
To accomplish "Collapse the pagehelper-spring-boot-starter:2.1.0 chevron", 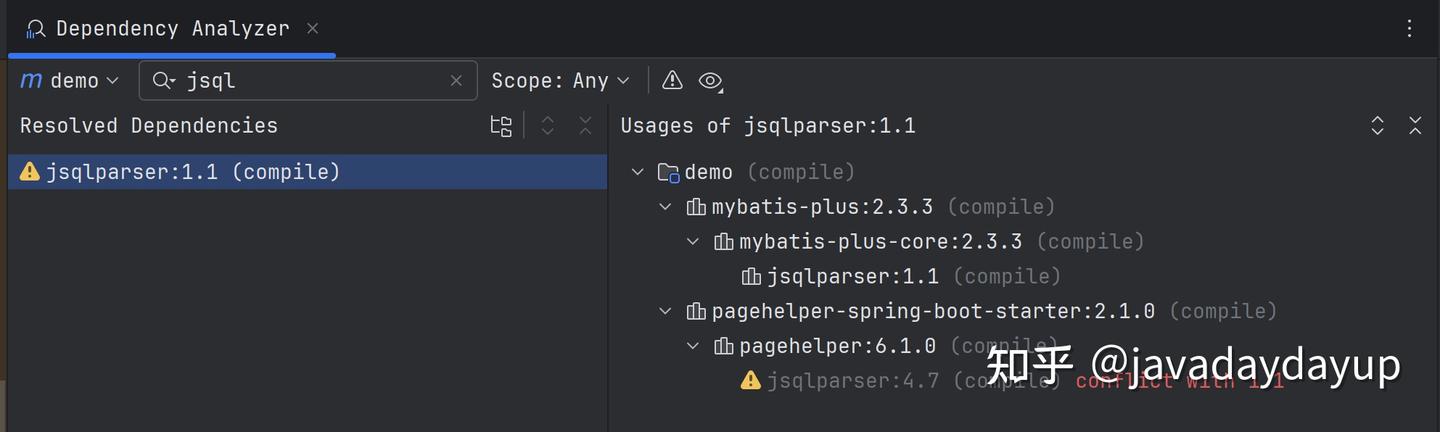I will point(665,311).
